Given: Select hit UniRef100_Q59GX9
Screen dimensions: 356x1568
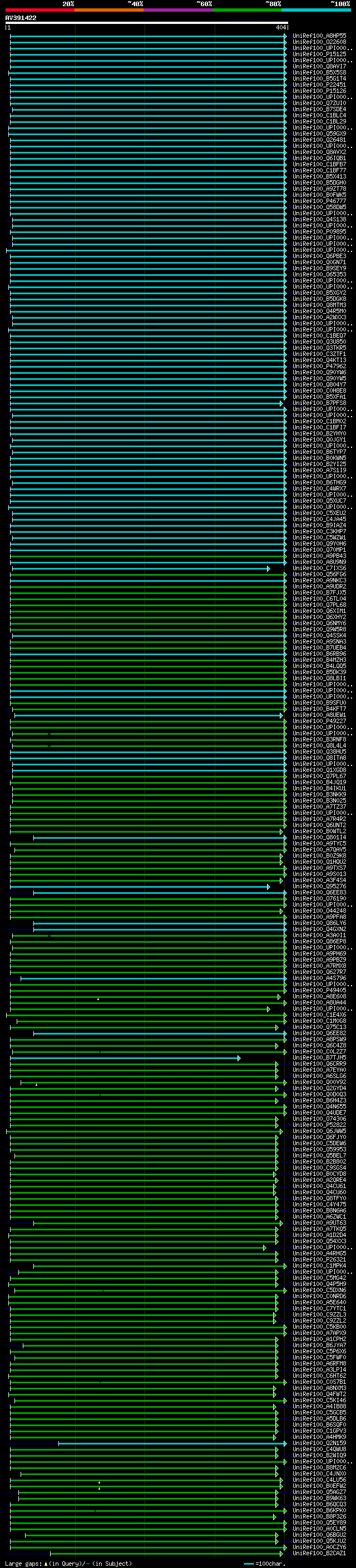Looking at the screenshot, I should point(319,134).
